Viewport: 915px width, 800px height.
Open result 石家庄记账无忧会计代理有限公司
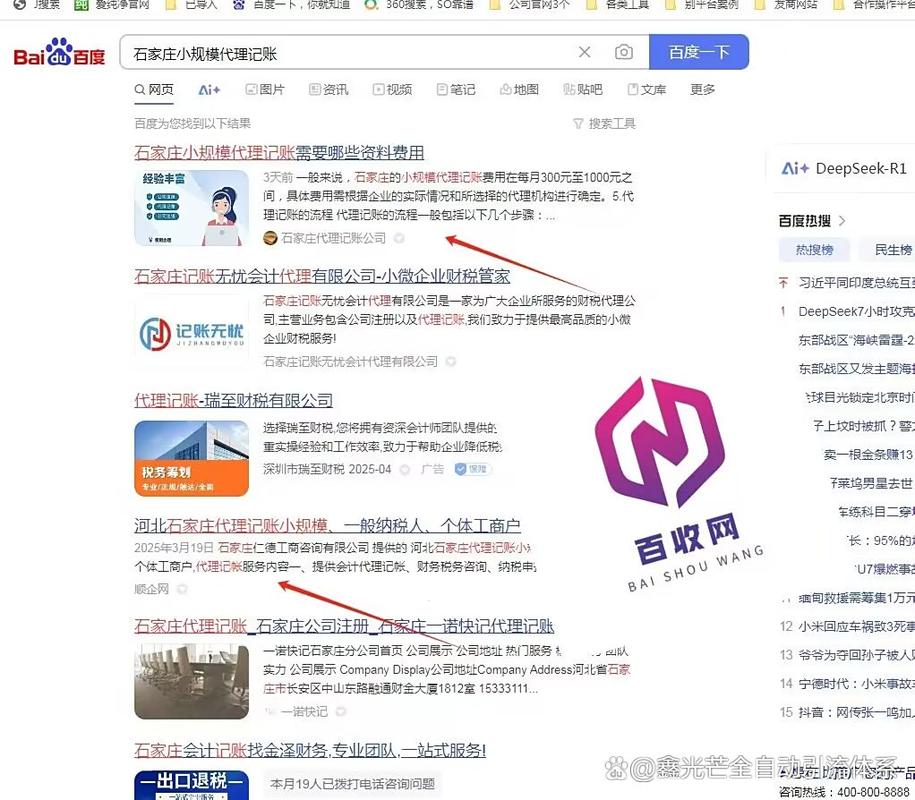pos(322,276)
